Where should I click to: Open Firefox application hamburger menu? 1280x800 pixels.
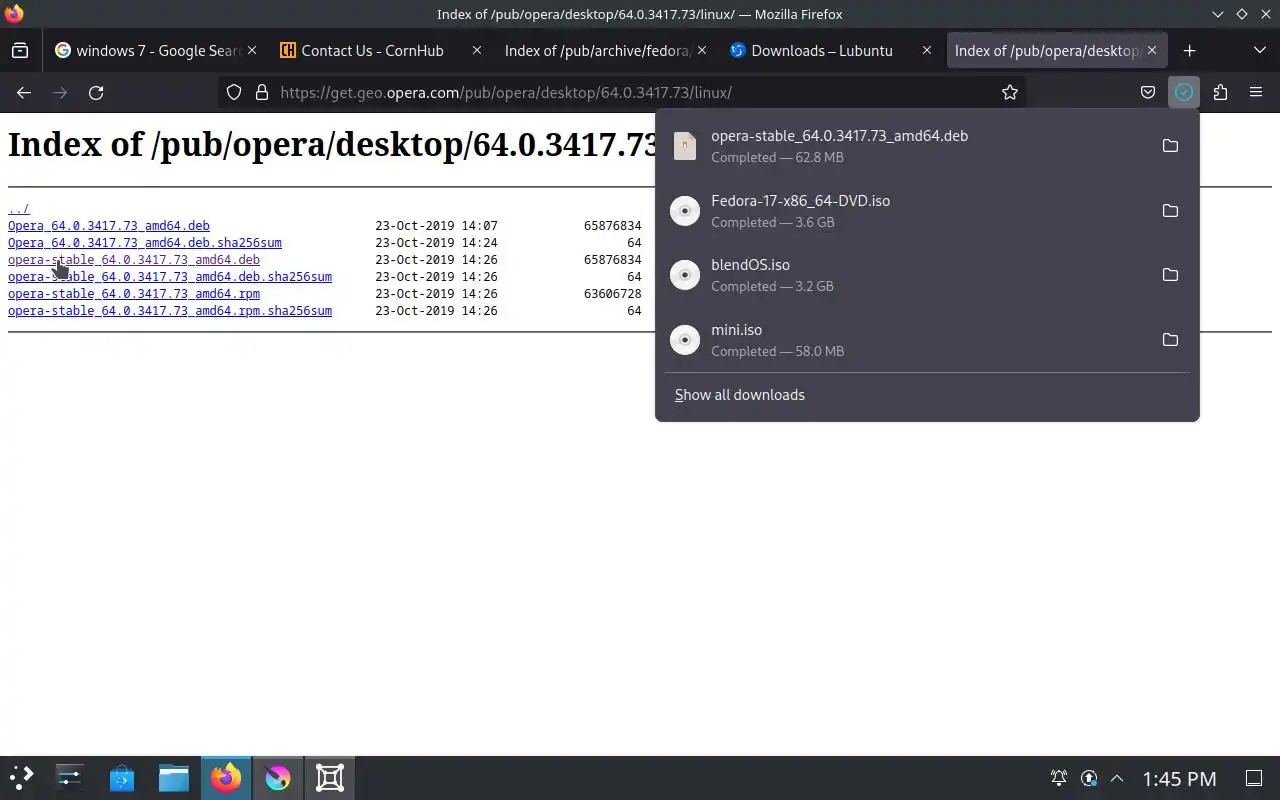(1256, 92)
